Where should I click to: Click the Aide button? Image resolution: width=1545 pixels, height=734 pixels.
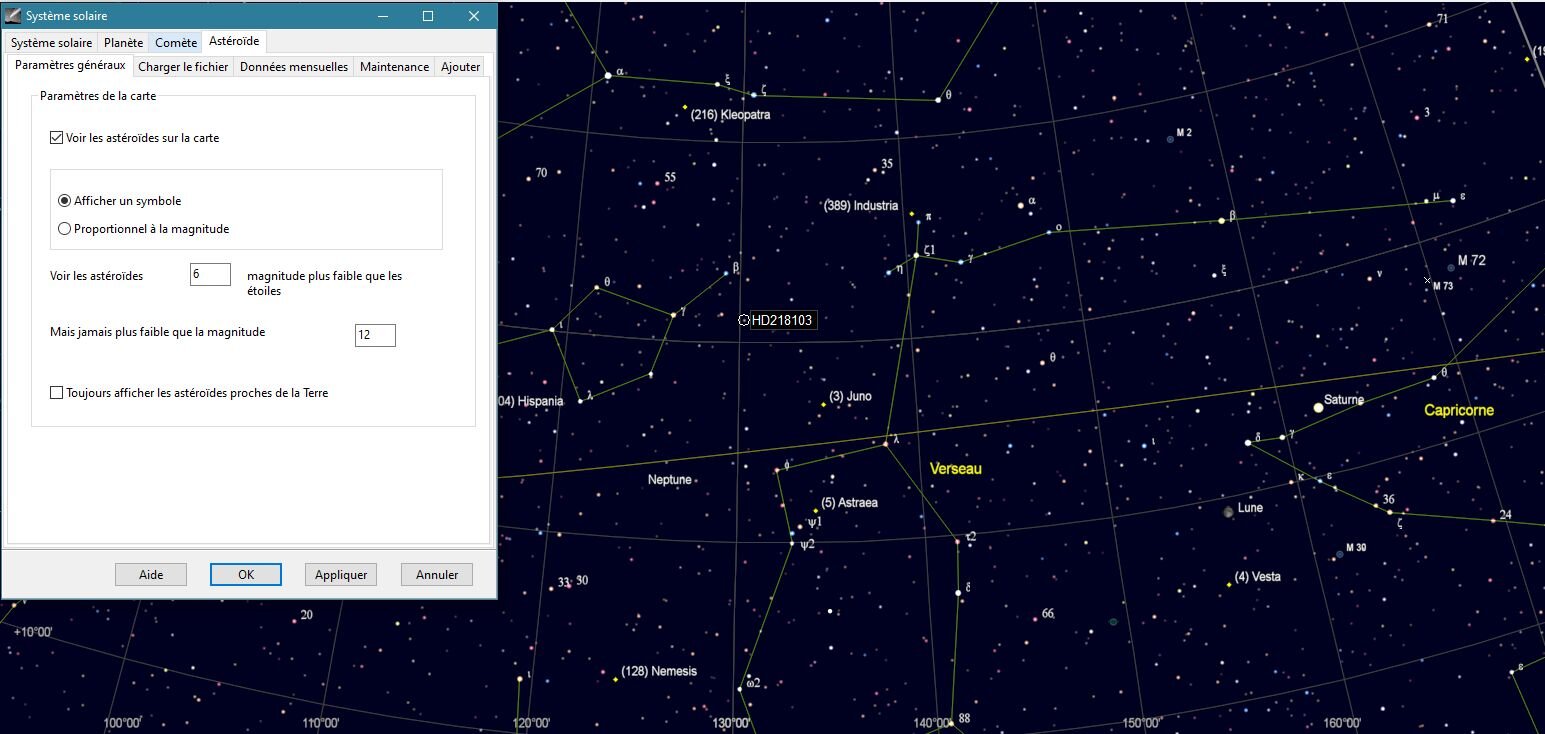point(150,574)
